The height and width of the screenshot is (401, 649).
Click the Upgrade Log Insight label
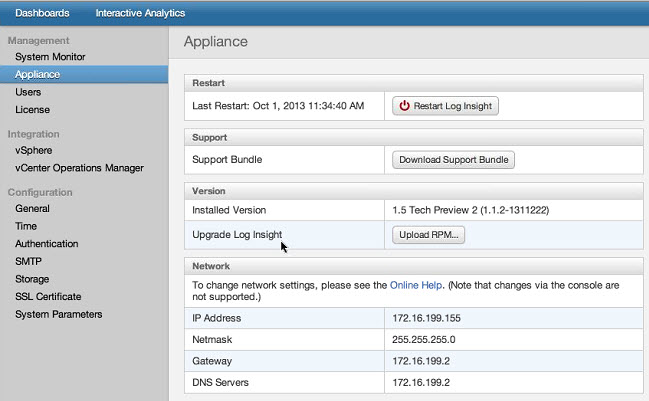click(x=237, y=235)
